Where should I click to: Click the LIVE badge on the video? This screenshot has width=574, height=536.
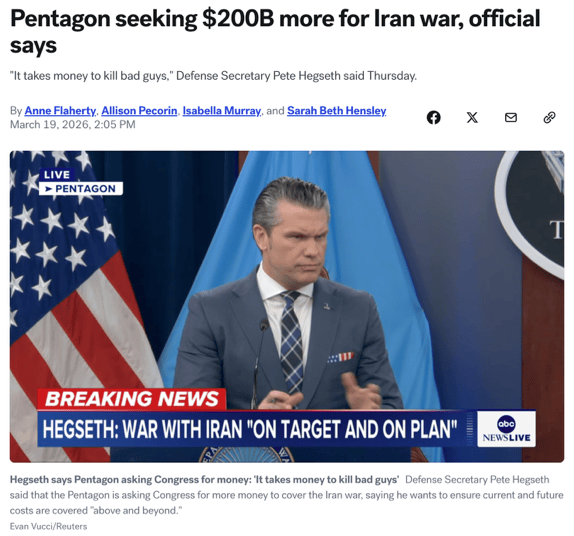pyautogui.click(x=57, y=175)
